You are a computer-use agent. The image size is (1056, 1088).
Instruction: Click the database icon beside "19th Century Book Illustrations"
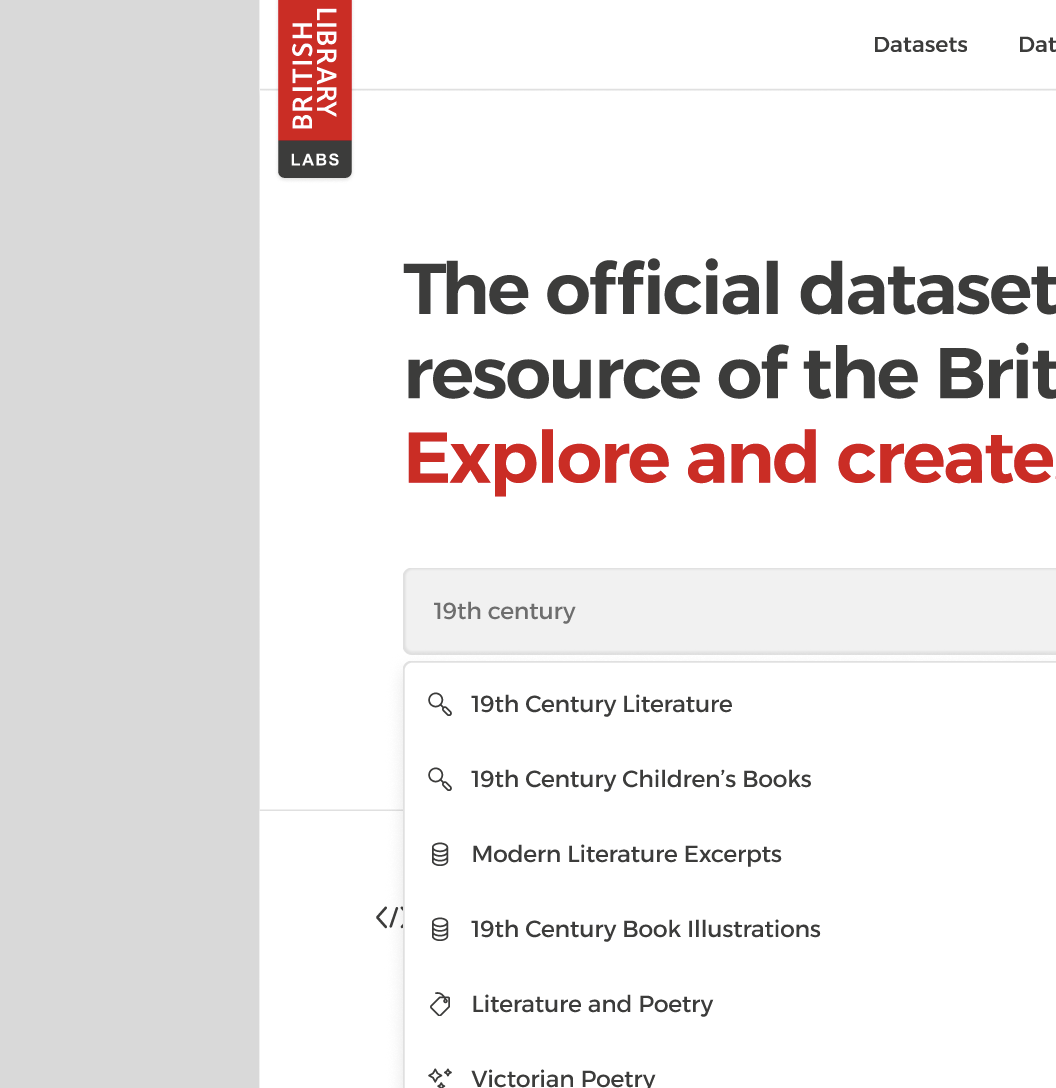439,929
